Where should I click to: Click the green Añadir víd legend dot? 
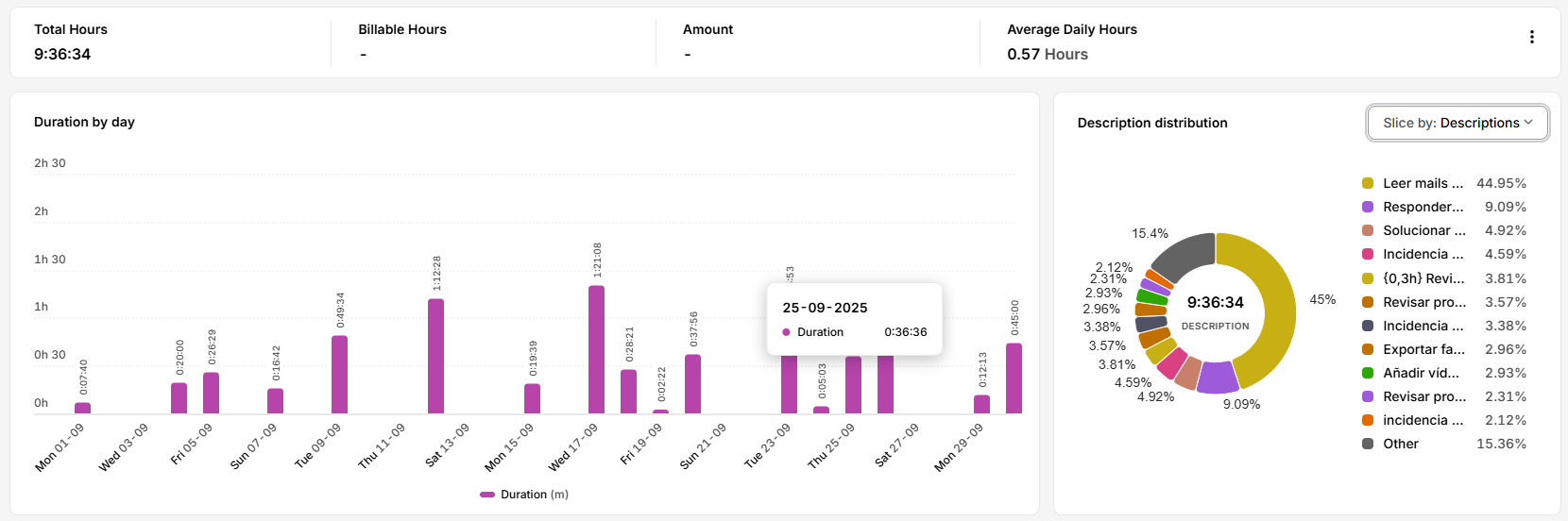pos(1368,373)
